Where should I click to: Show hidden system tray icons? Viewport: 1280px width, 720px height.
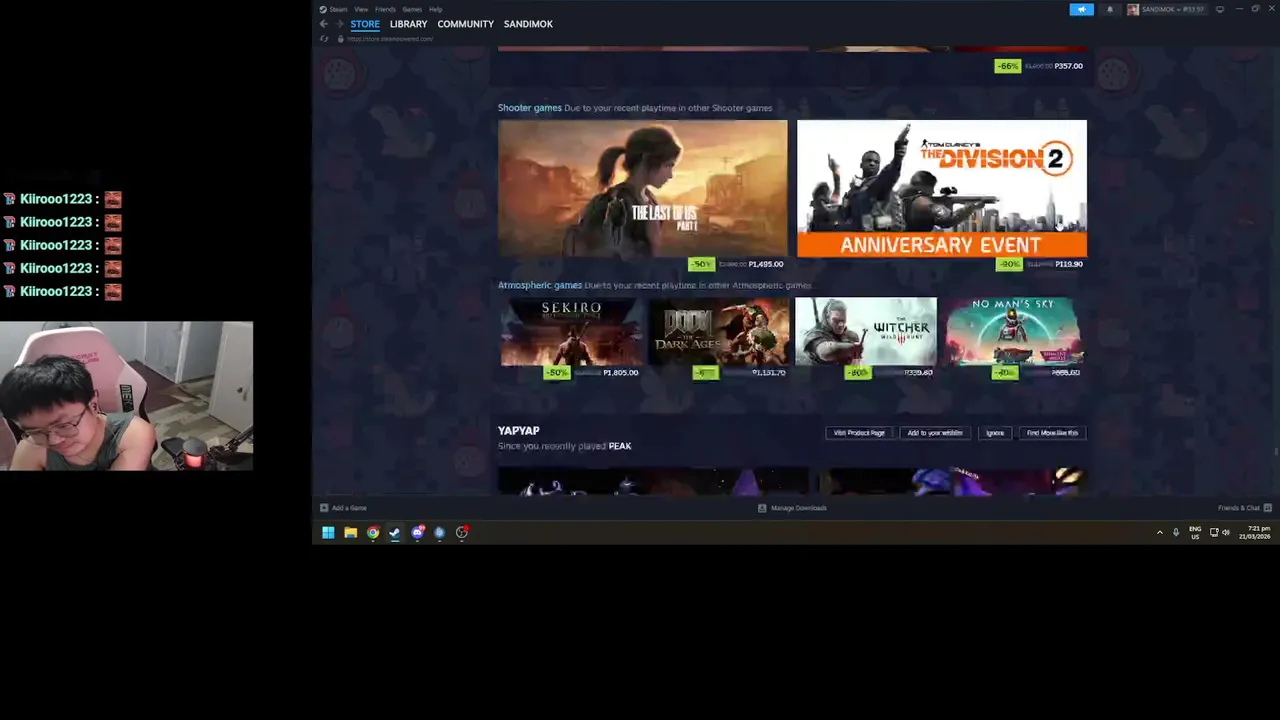coord(1160,532)
